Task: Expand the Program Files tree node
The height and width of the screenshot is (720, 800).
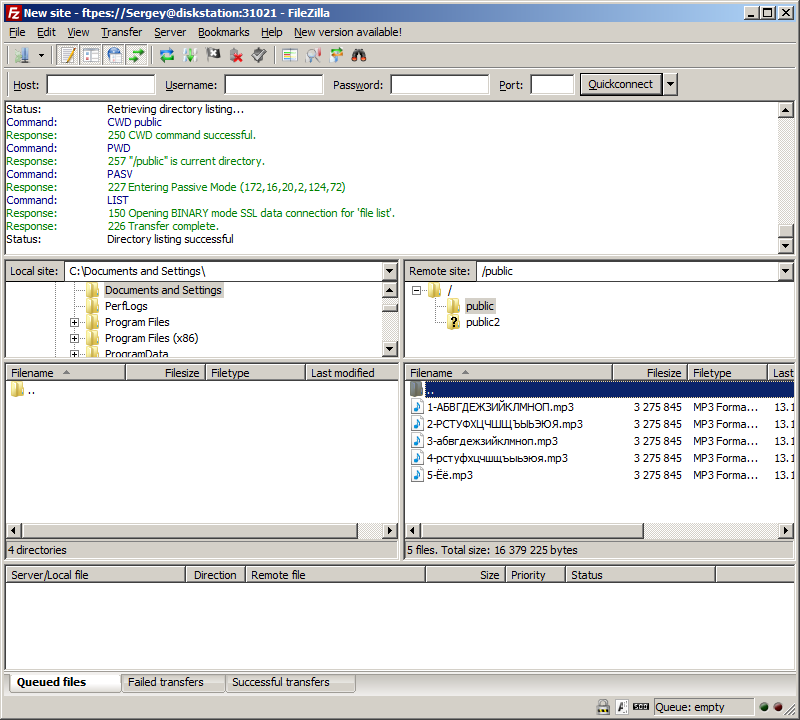Action: [x=74, y=322]
